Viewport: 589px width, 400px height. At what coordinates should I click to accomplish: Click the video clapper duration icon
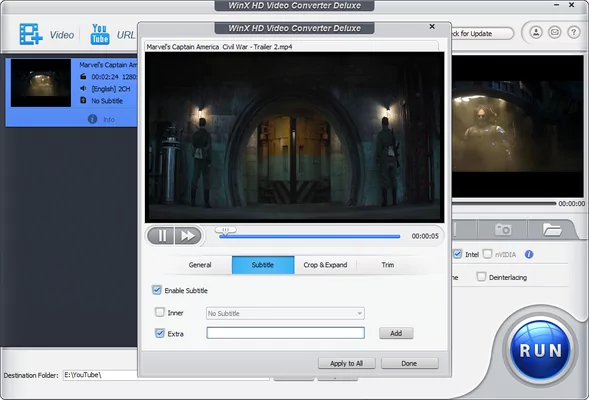click(83, 77)
